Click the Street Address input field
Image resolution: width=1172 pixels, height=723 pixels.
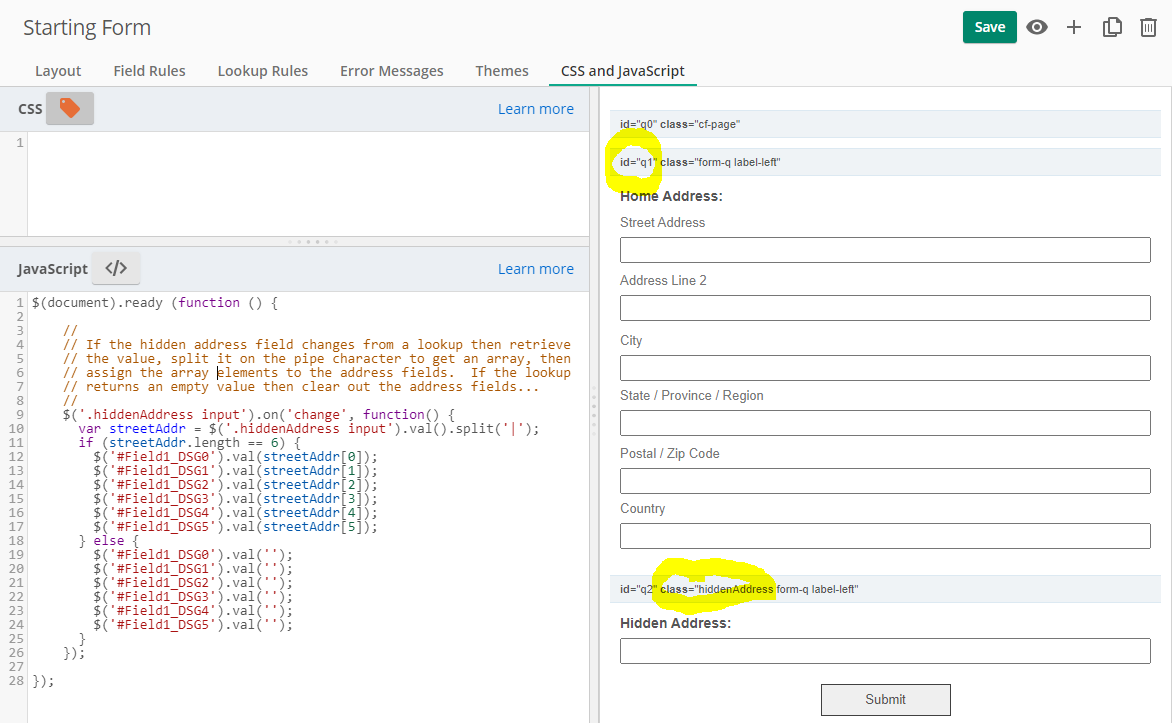coord(885,250)
